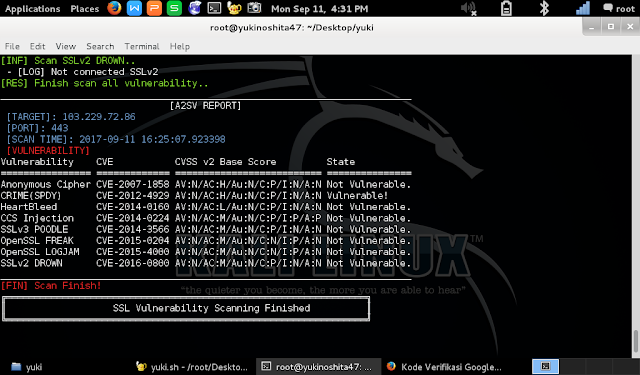Select the active workspace in switcher
This screenshot has width=640, height=375.
coord(545,366)
